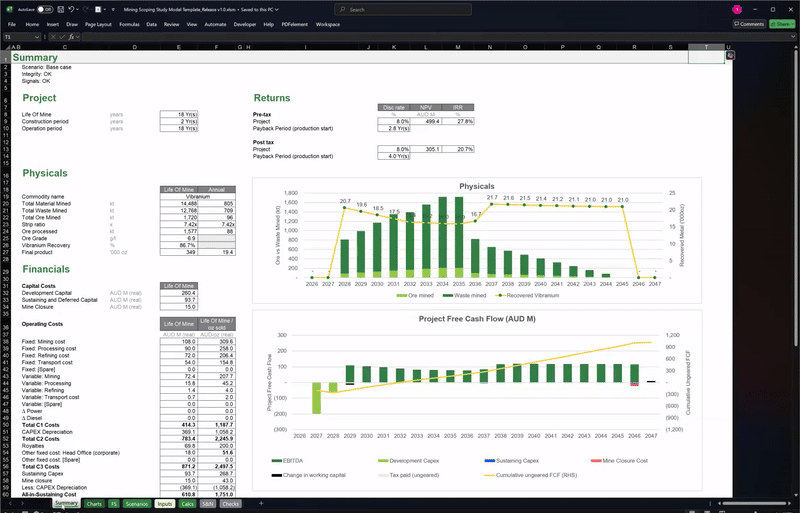Viewport: 800px width, 513px height.
Task: Click the Insert Function fx icon
Action: tap(71, 37)
